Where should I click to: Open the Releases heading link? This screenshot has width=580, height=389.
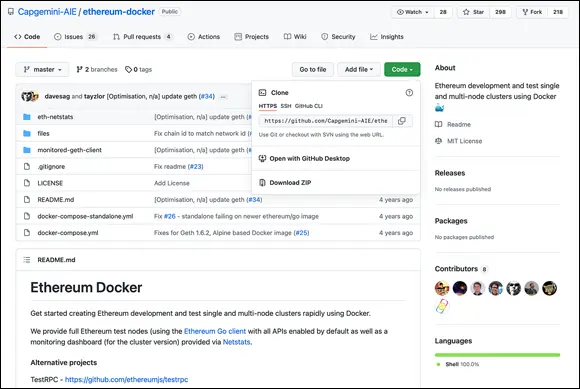point(450,173)
